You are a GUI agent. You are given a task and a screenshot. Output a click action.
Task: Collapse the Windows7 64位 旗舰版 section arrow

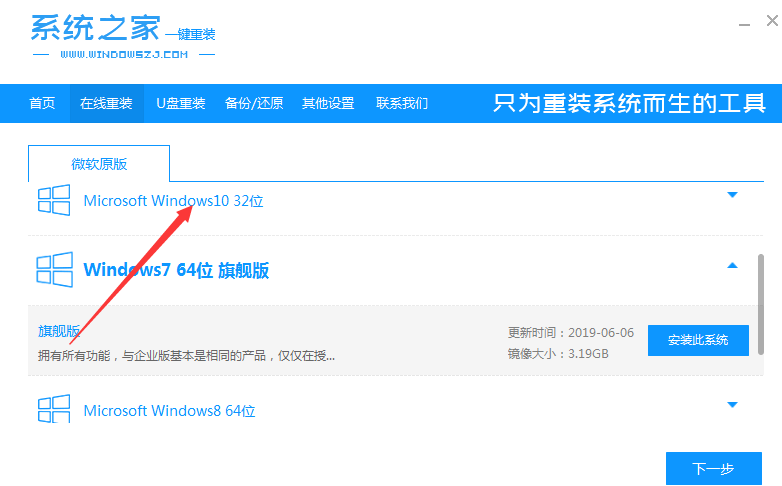pyautogui.click(x=732, y=266)
